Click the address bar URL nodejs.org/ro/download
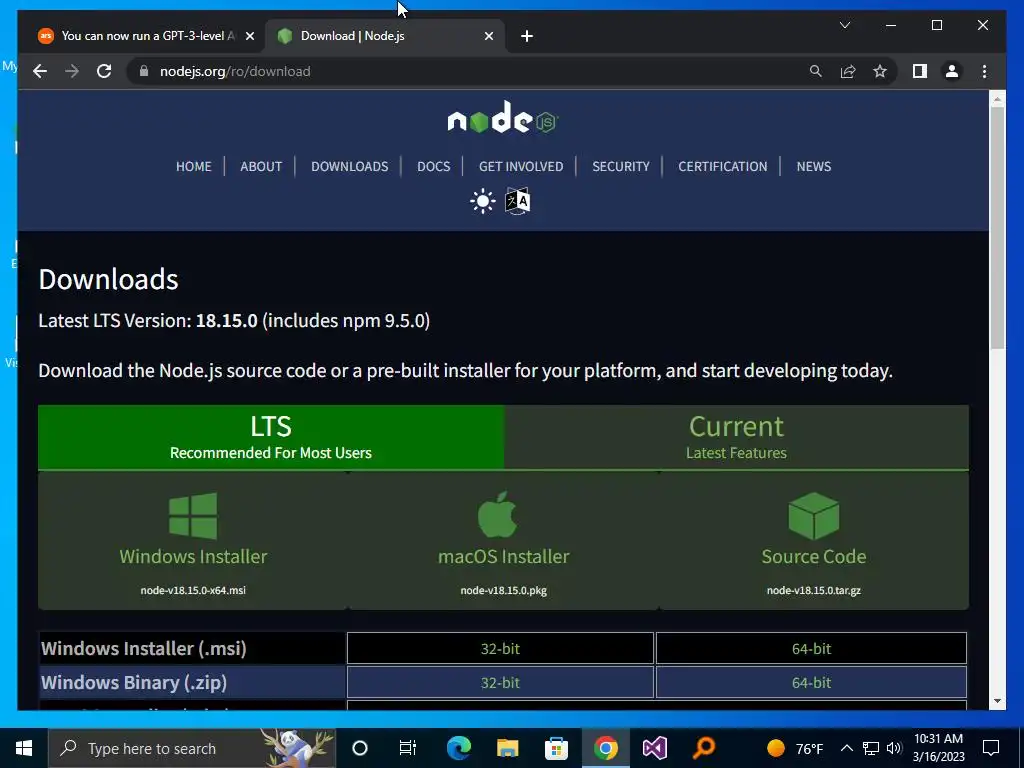Screen dimensions: 1024x768 point(235,71)
